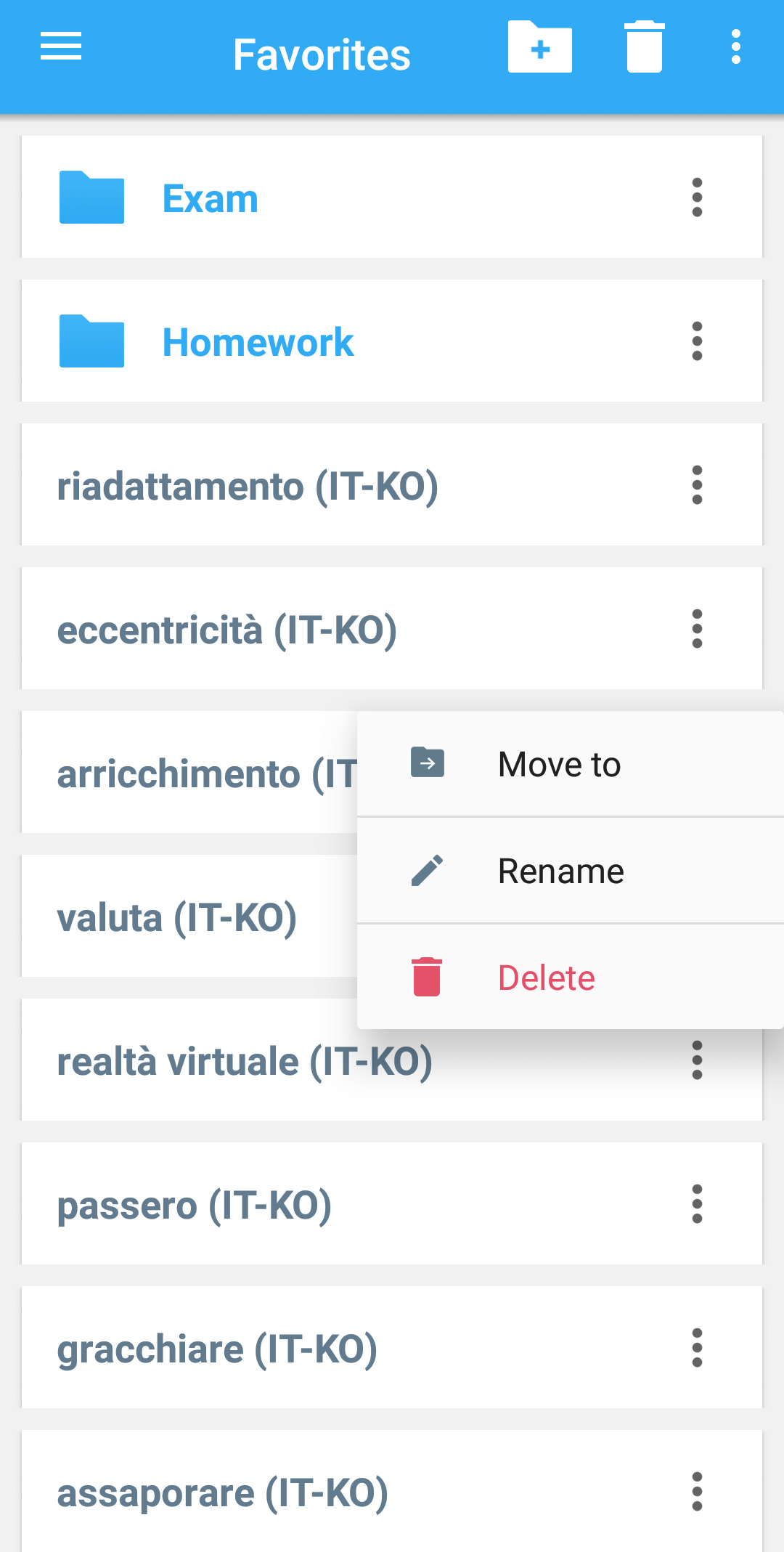Open options for Exam folder
The image size is (784, 1552).
[697, 198]
